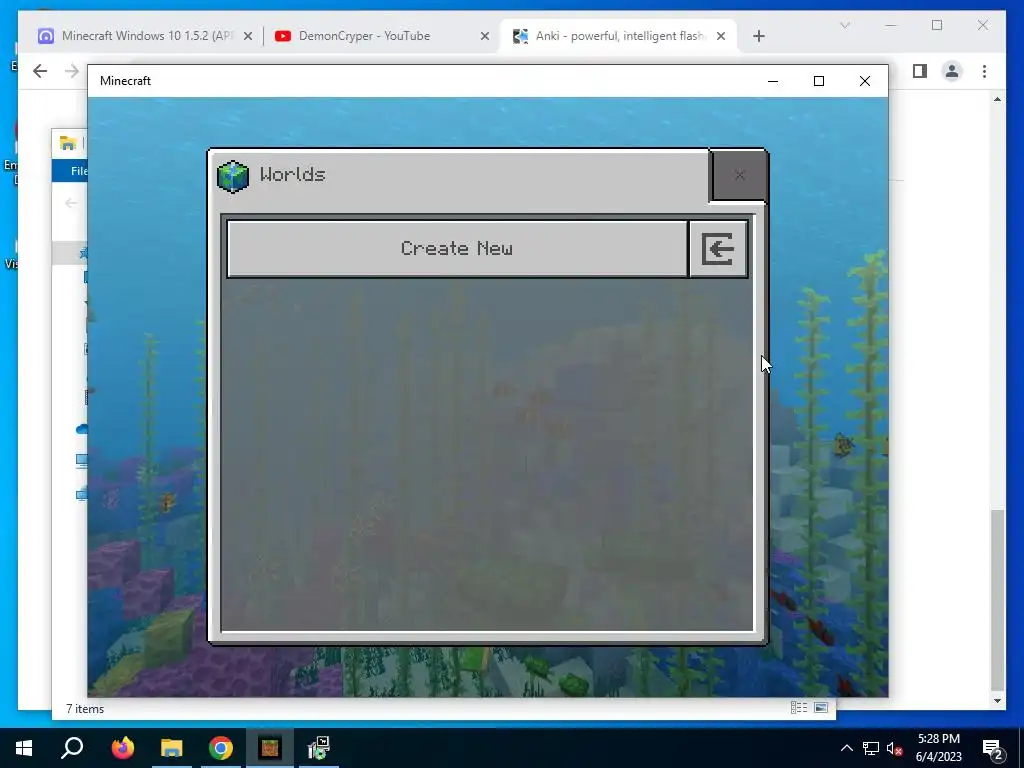The image size is (1024, 768).
Task: Click the Worlds globe block icon
Action: click(232, 176)
